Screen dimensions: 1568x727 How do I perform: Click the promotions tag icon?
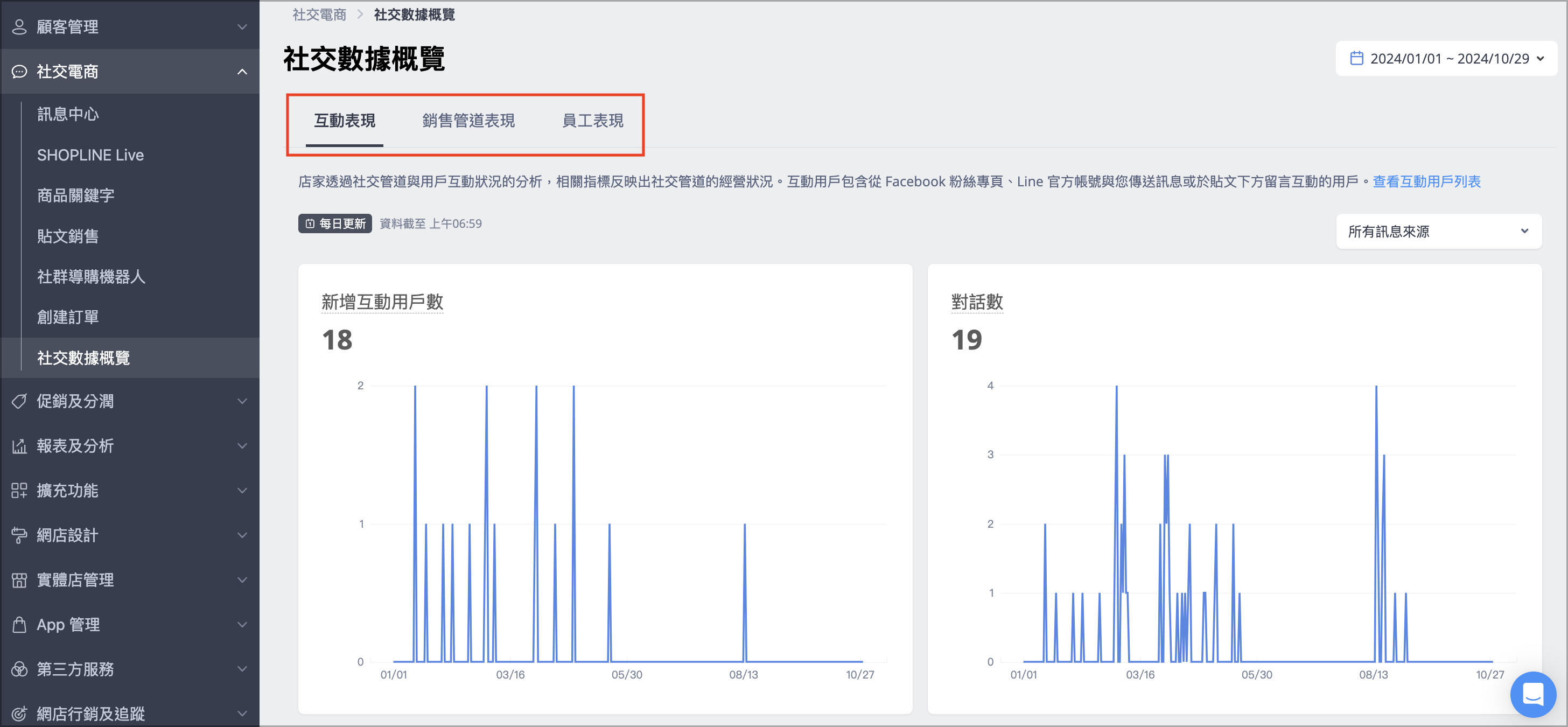click(x=19, y=401)
